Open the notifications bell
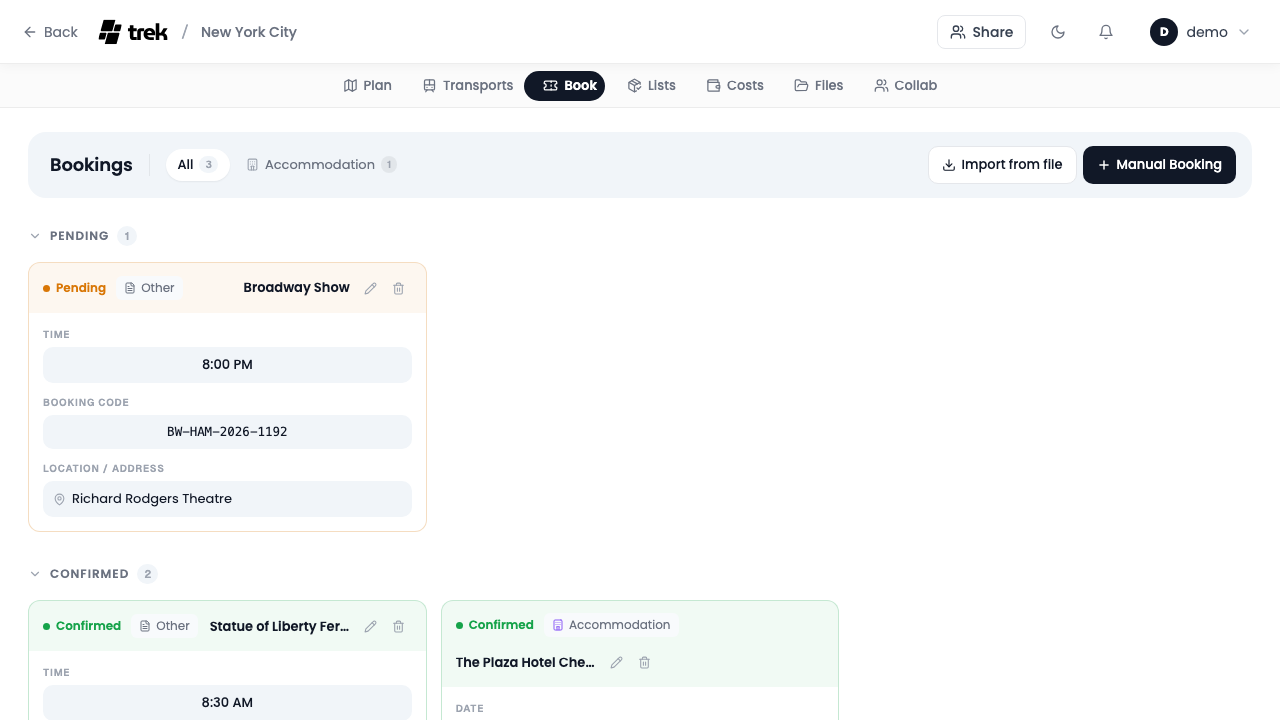The width and height of the screenshot is (1280, 720). pyautogui.click(x=1106, y=32)
